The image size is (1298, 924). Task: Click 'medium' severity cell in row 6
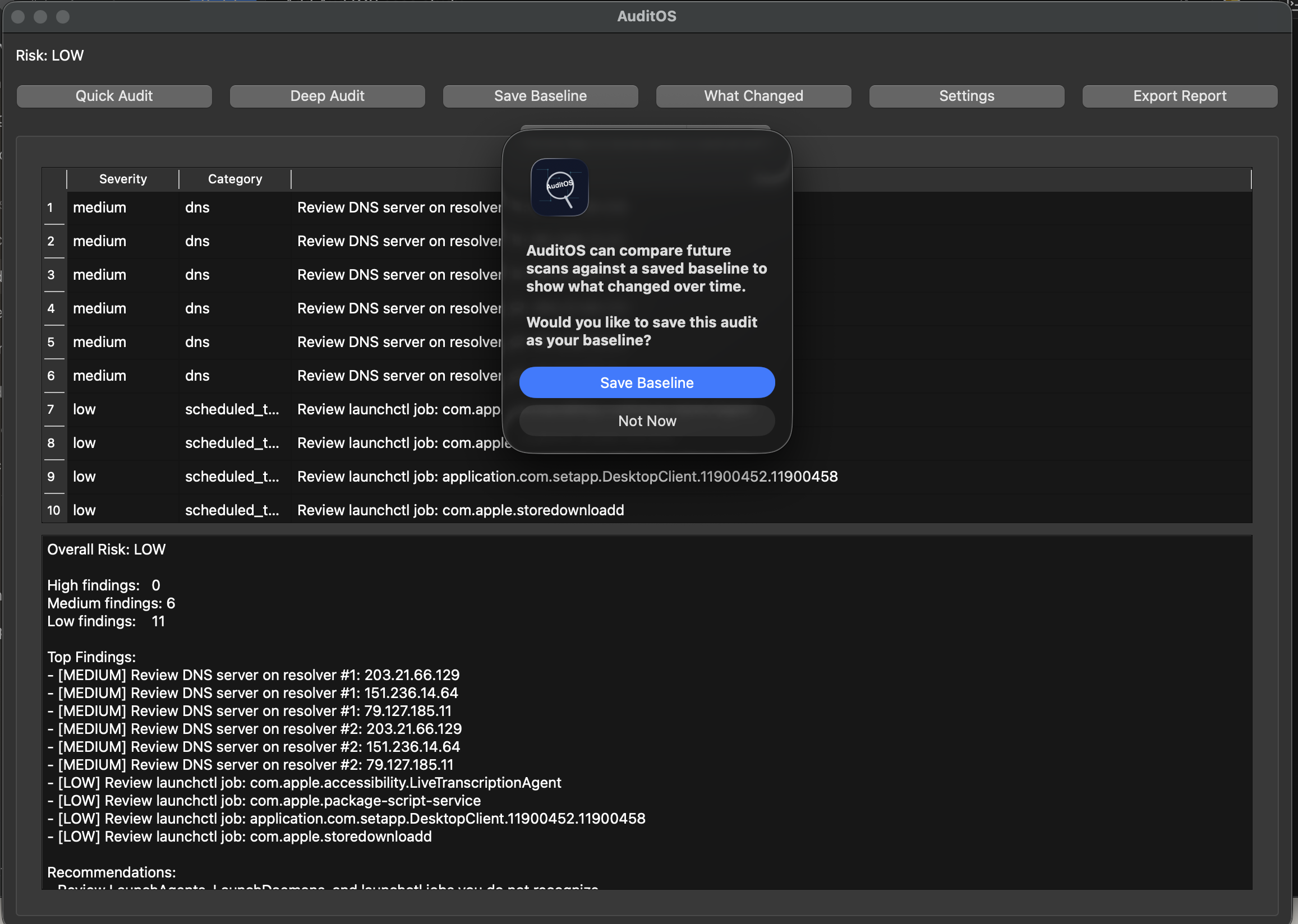coord(123,376)
